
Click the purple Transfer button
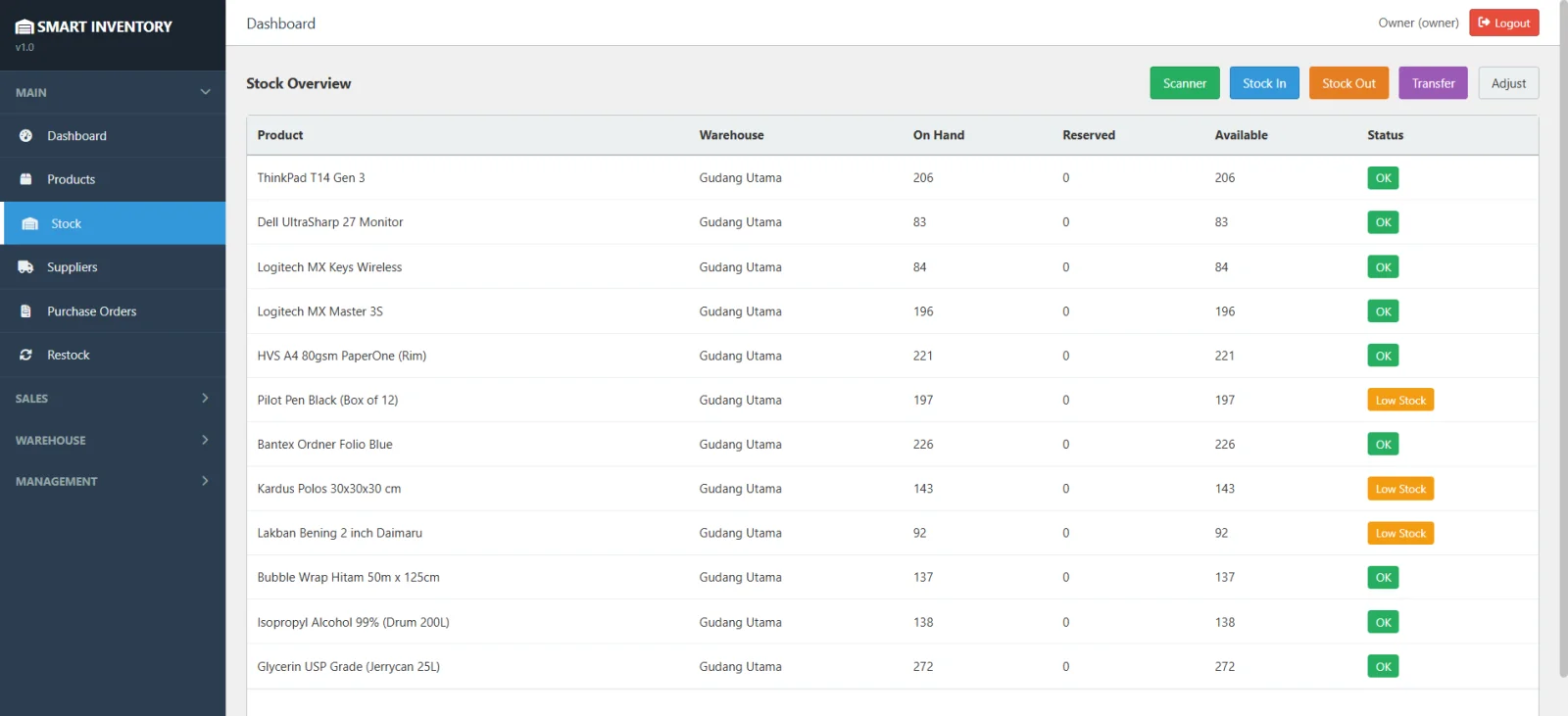click(1433, 83)
